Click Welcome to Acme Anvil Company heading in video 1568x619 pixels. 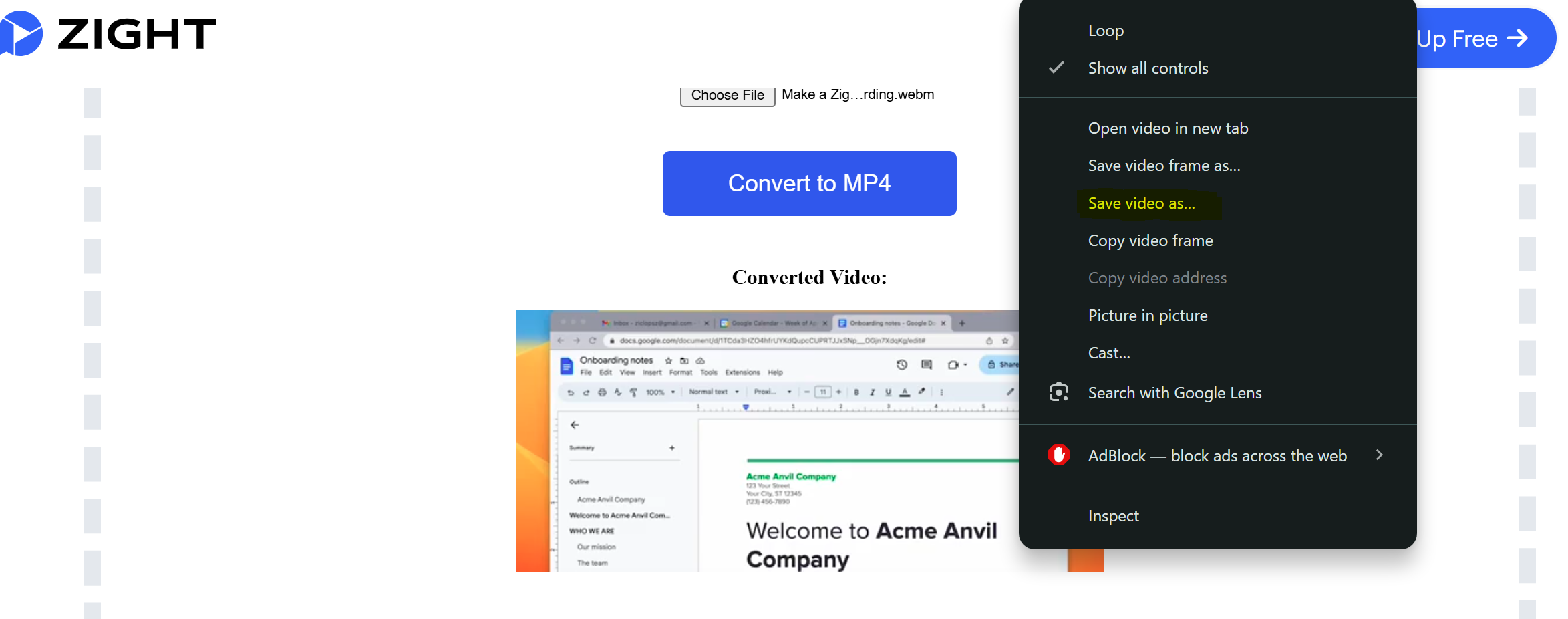871,545
